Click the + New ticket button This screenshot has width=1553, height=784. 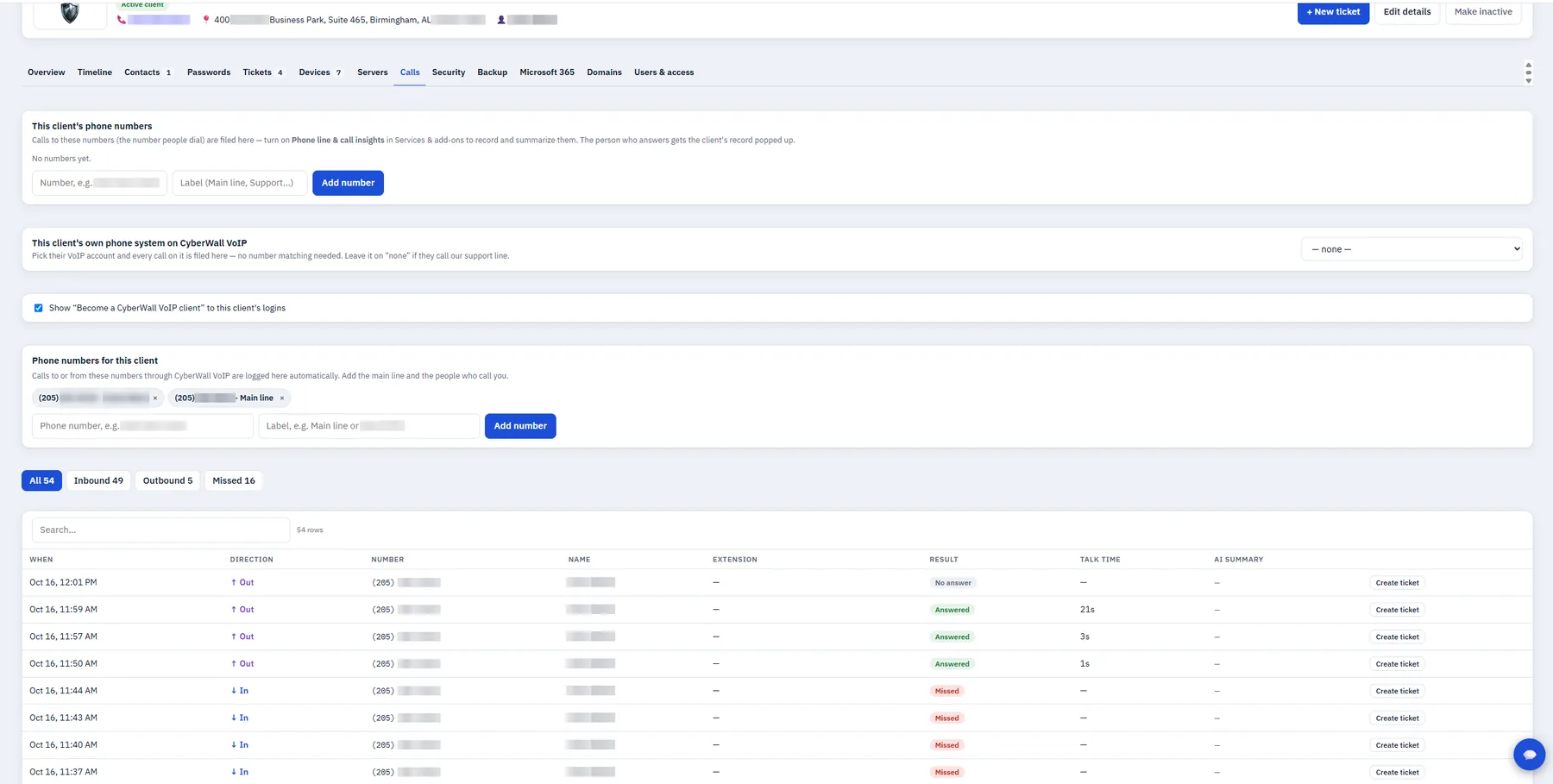point(1333,12)
